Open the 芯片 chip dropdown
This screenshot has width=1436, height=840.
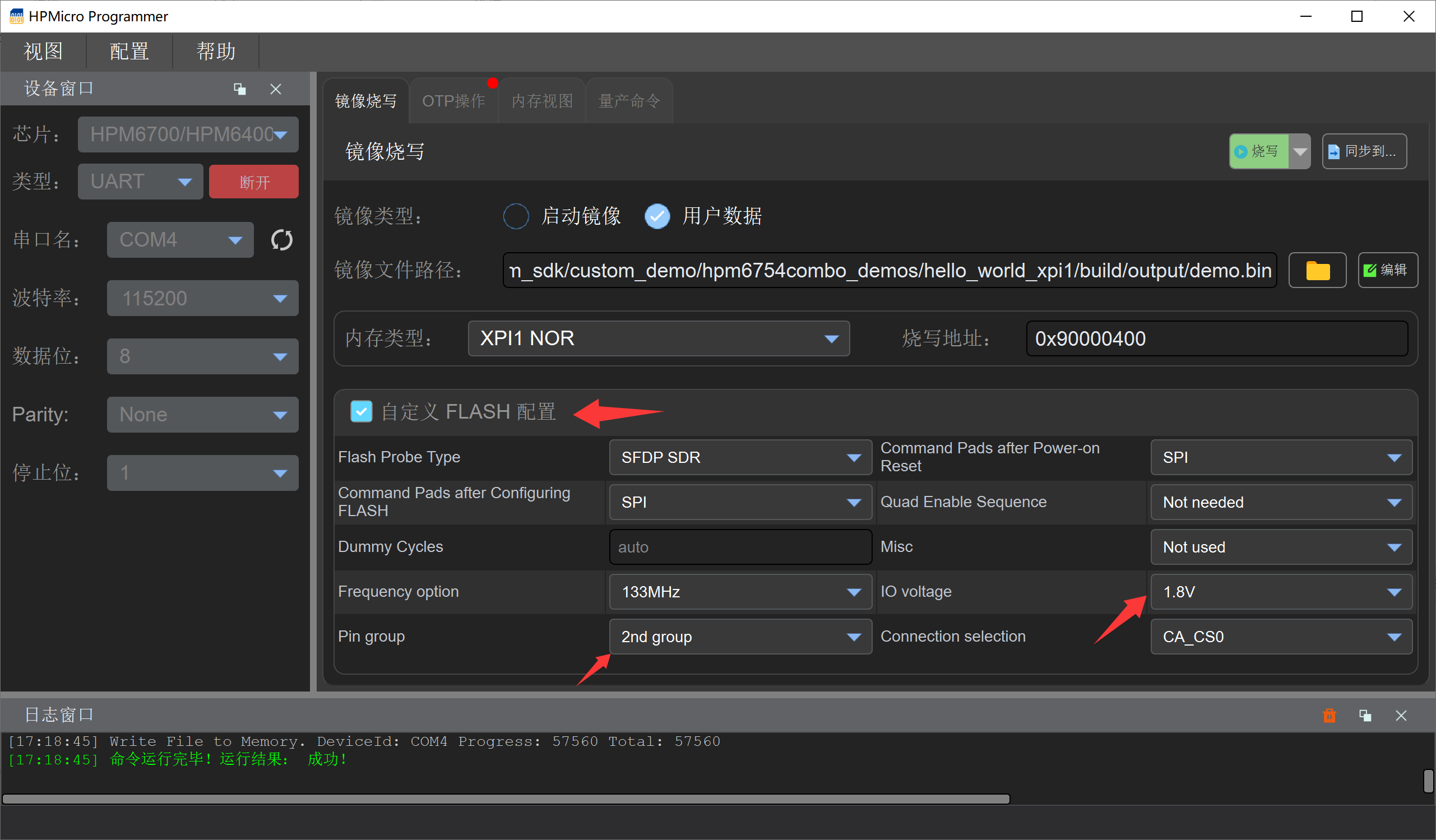(188, 134)
